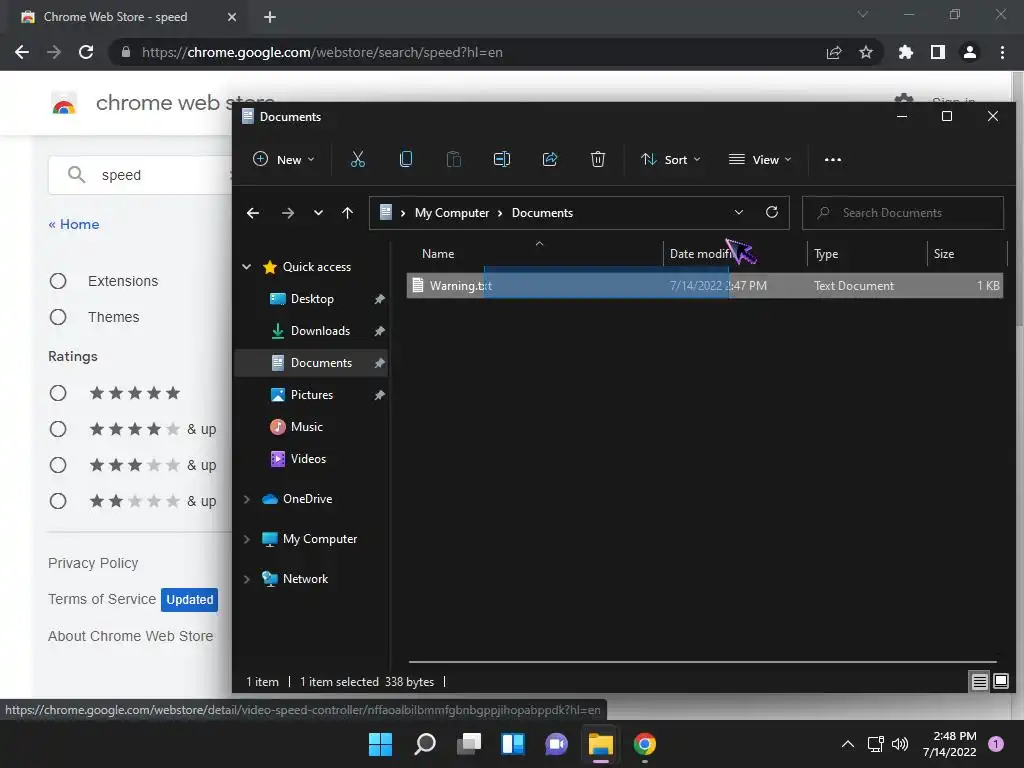Screen dimensions: 1024x768
Task: Open About Chrome Web Store link
Action: tap(131, 636)
